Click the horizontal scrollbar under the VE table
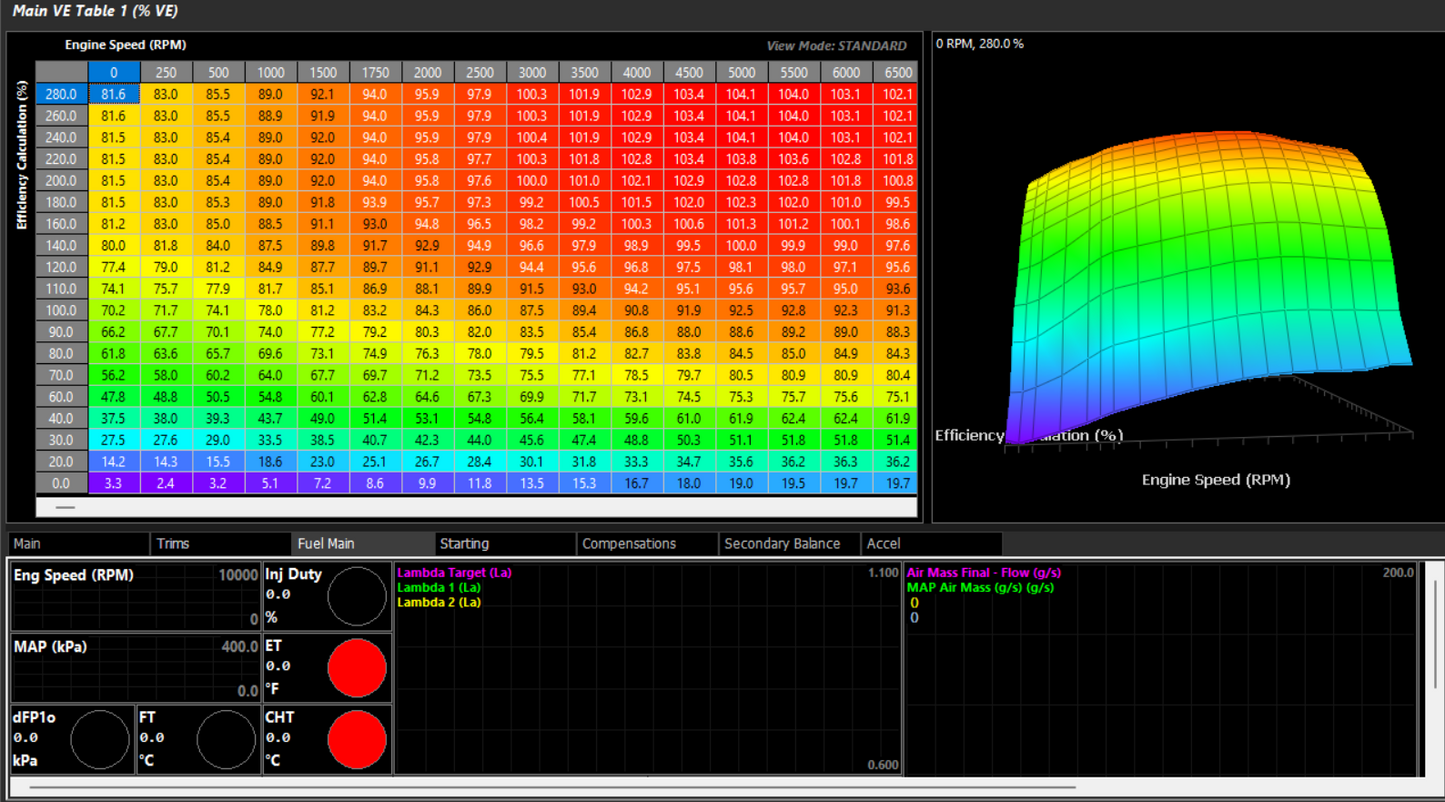This screenshot has height=802, width=1445. (x=476, y=507)
